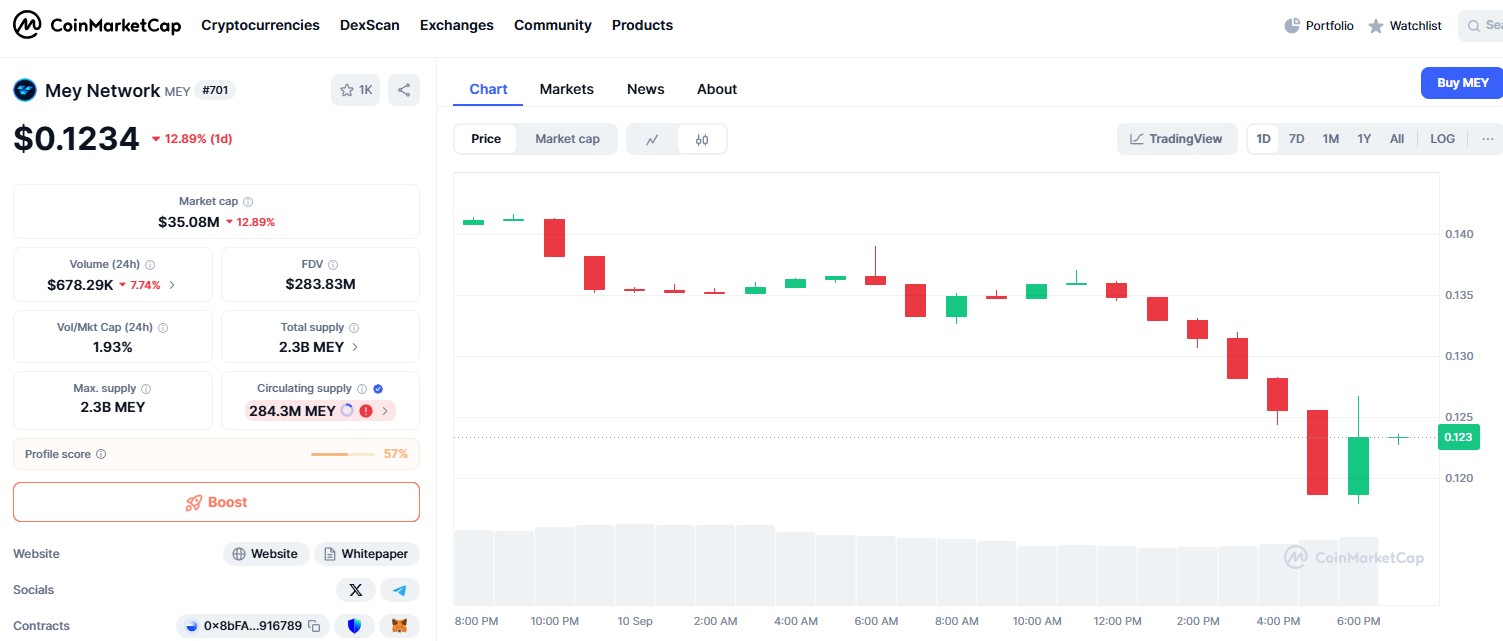The height and width of the screenshot is (641, 1503).
Task: Open Community menu
Action: (x=553, y=25)
